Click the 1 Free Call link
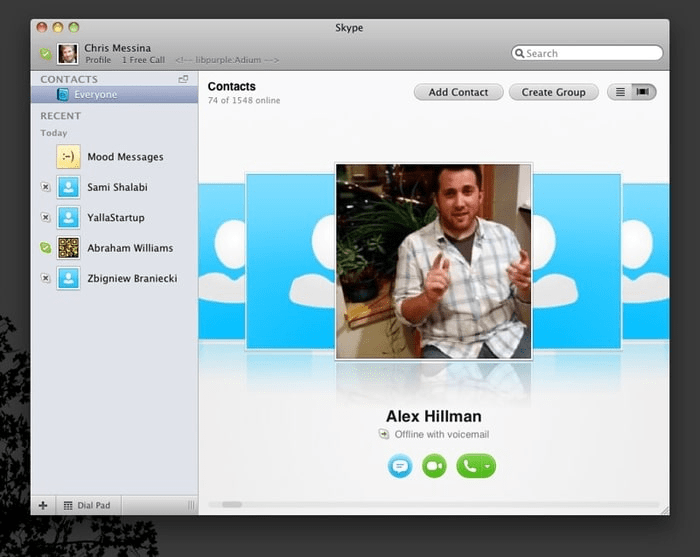The height and width of the screenshot is (557, 700). pos(143,60)
